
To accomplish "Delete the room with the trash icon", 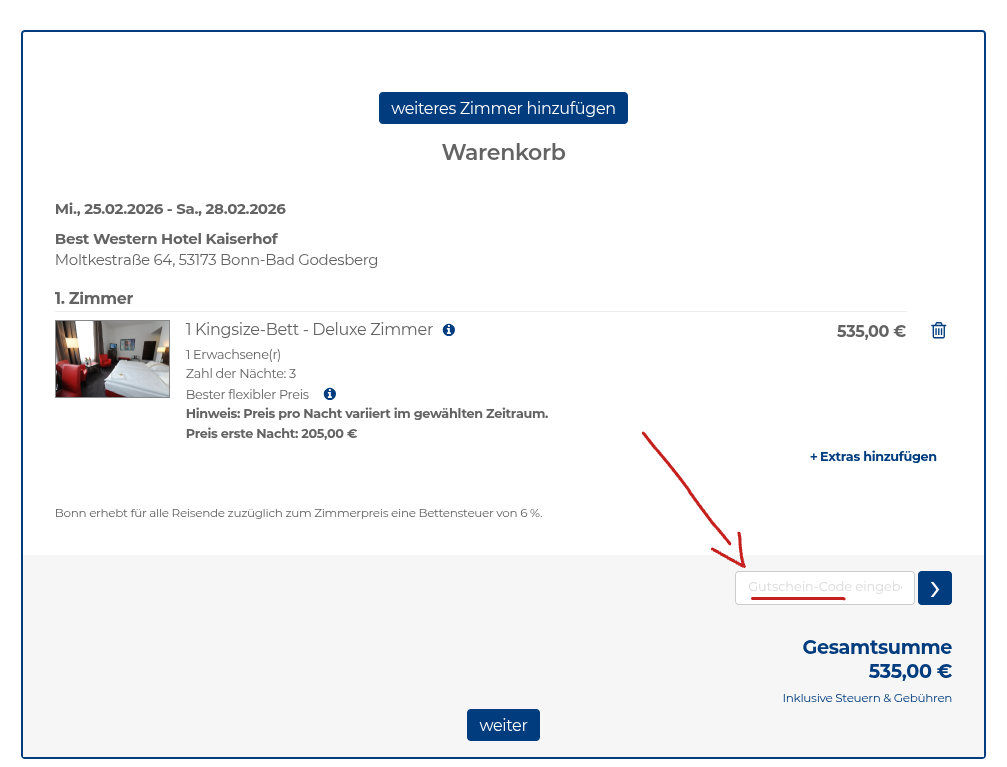I will point(938,331).
